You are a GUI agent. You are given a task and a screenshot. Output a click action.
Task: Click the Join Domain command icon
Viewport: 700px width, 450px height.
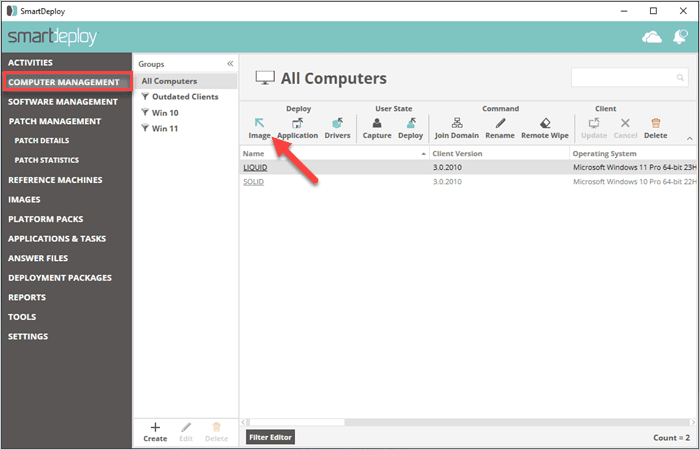457,123
